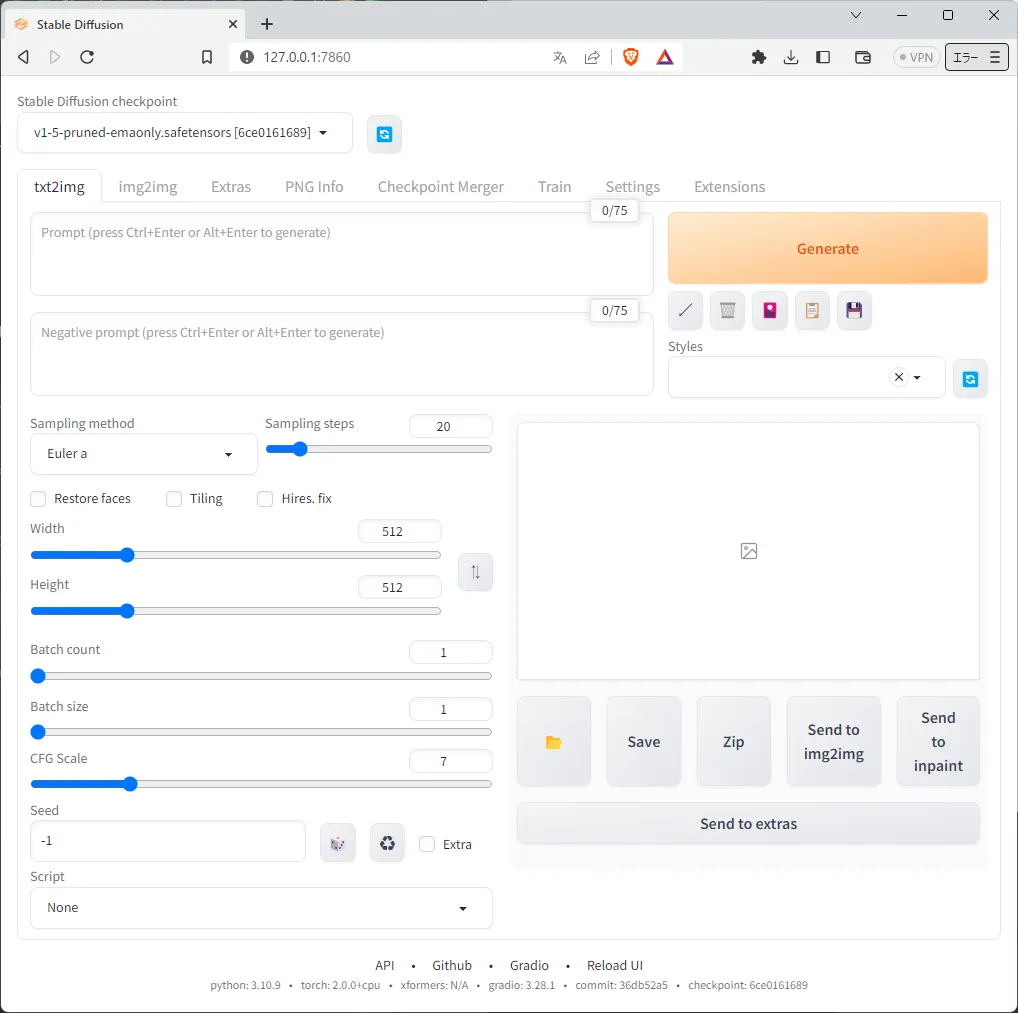Image resolution: width=1018 pixels, height=1013 pixels.
Task: Toggle the Tiling checkbox
Action: click(175, 499)
